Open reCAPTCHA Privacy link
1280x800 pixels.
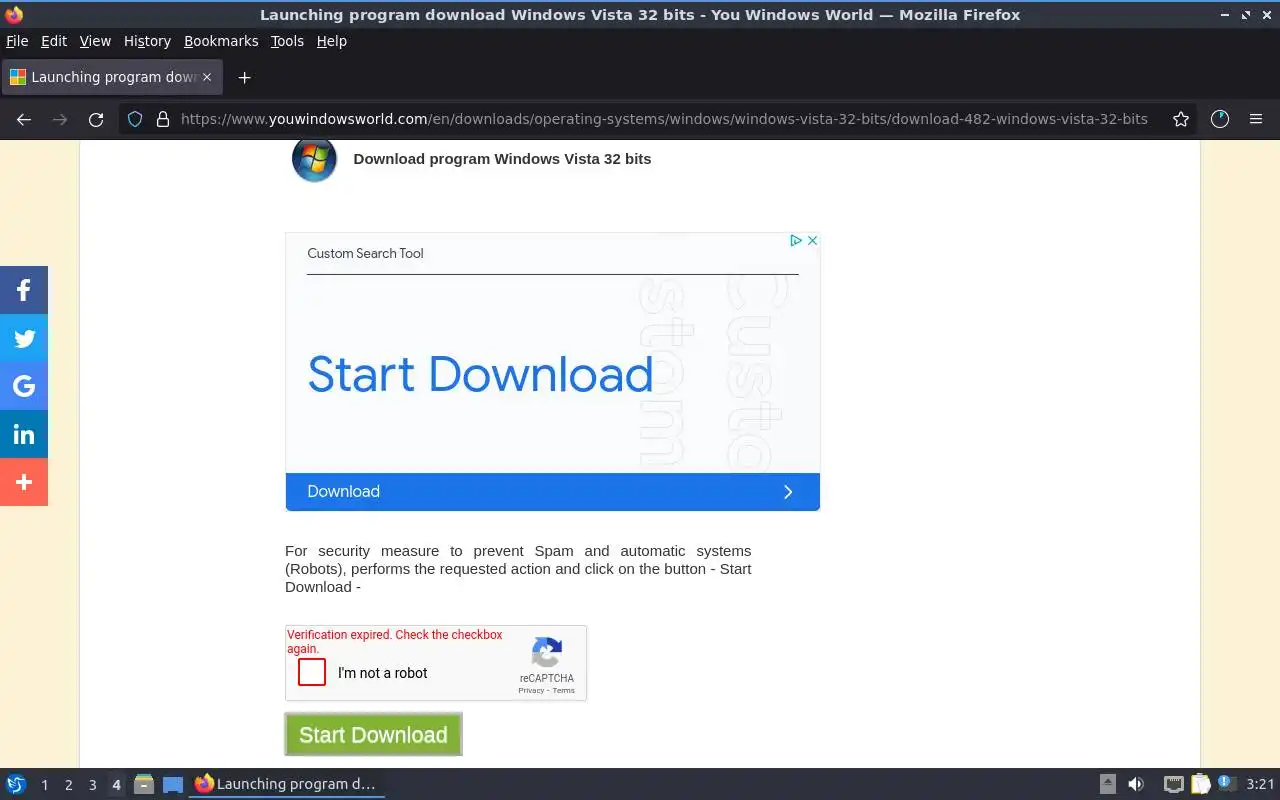click(531, 691)
